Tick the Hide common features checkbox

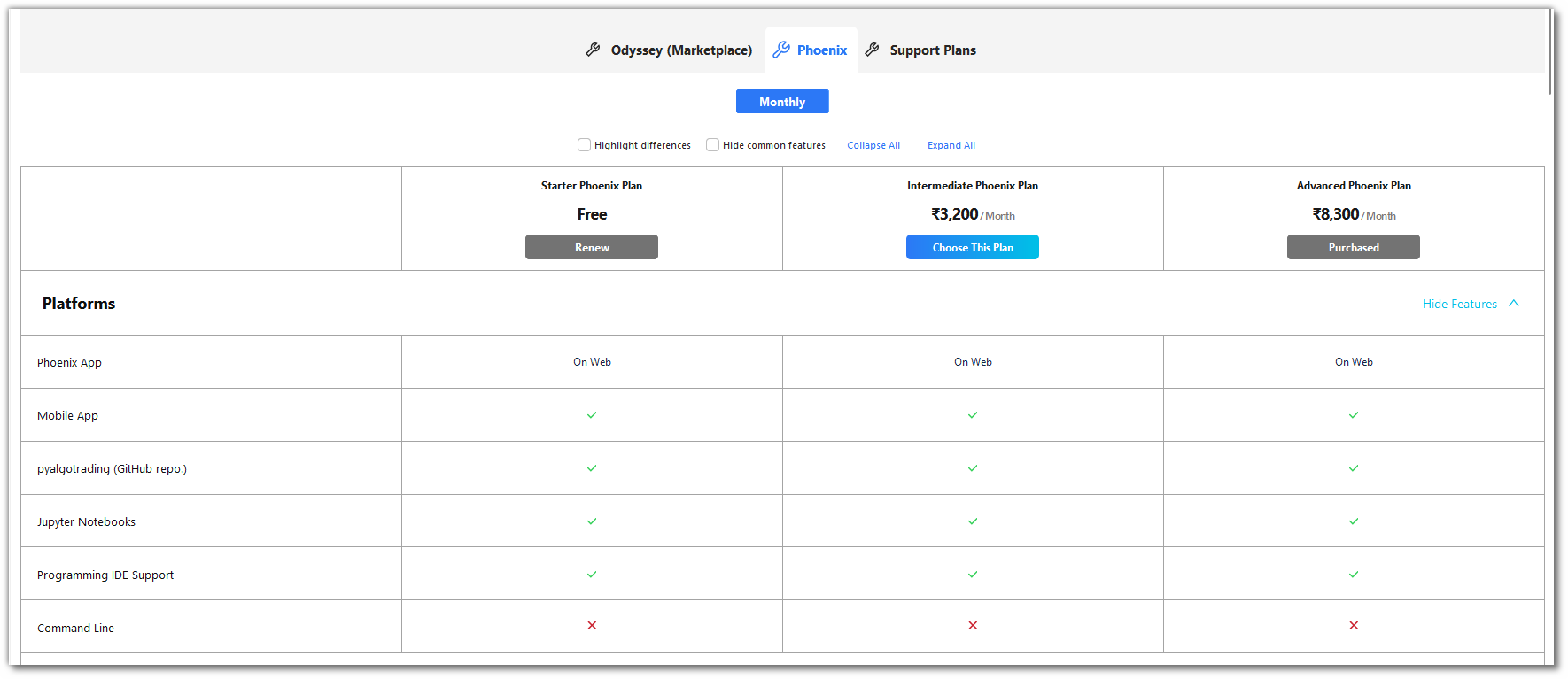pos(712,144)
